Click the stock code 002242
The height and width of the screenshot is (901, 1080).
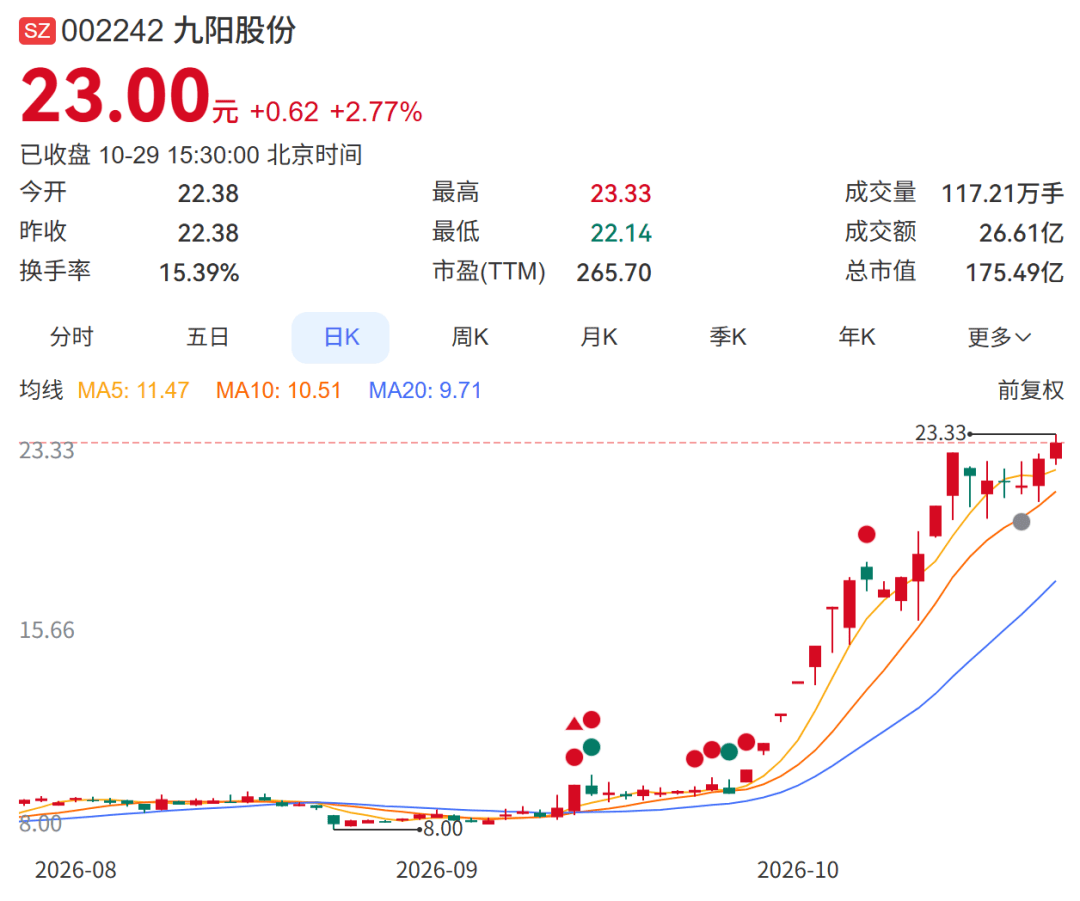pos(112,32)
